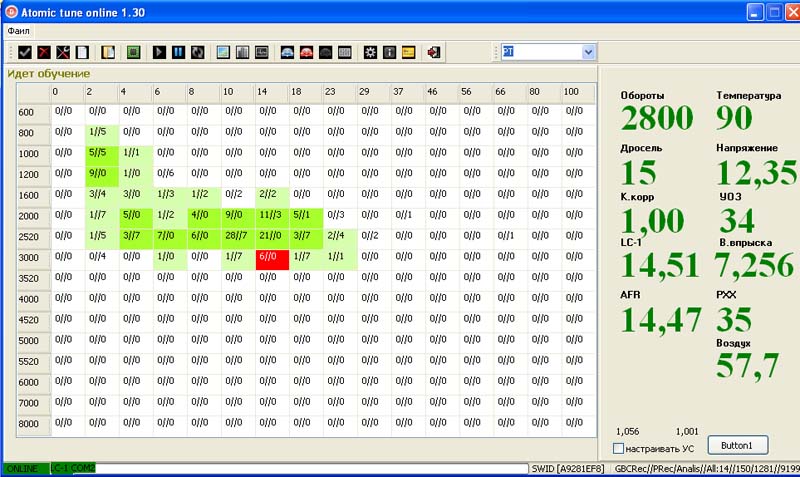Click the blue gauge icon

click(x=287, y=52)
